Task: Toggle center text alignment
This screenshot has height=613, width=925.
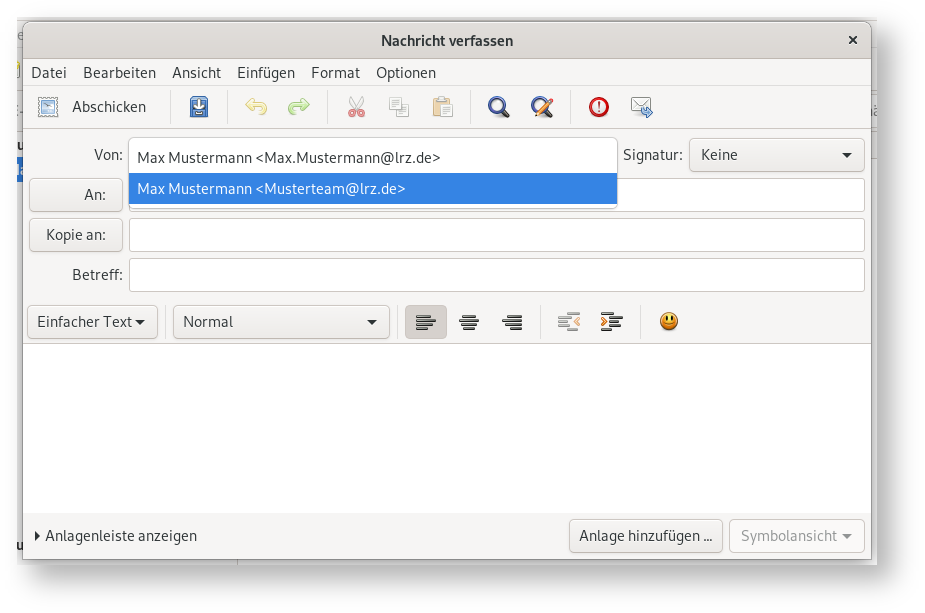Action: [469, 322]
